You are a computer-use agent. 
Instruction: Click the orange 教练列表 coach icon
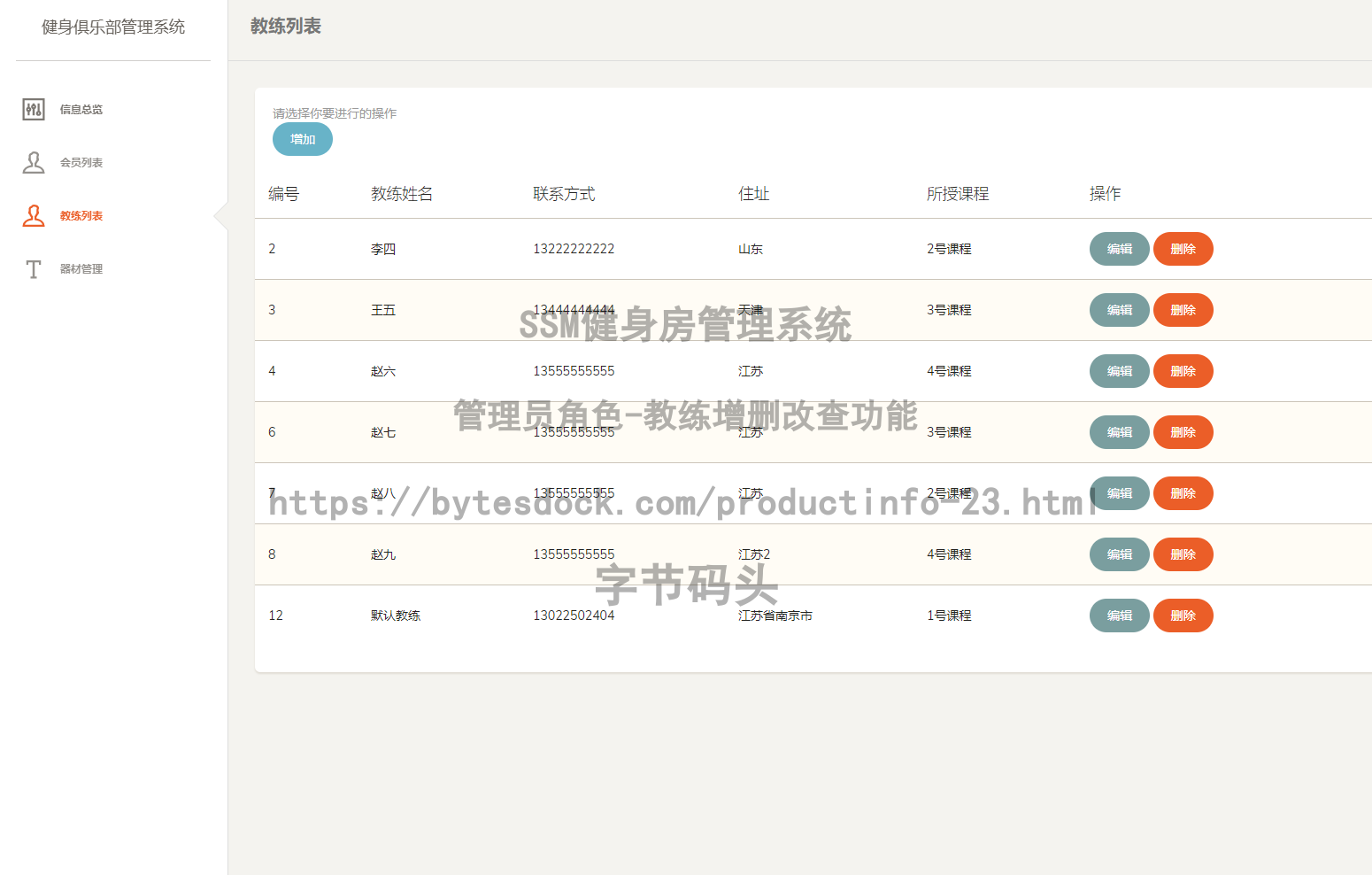pyautogui.click(x=34, y=216)
